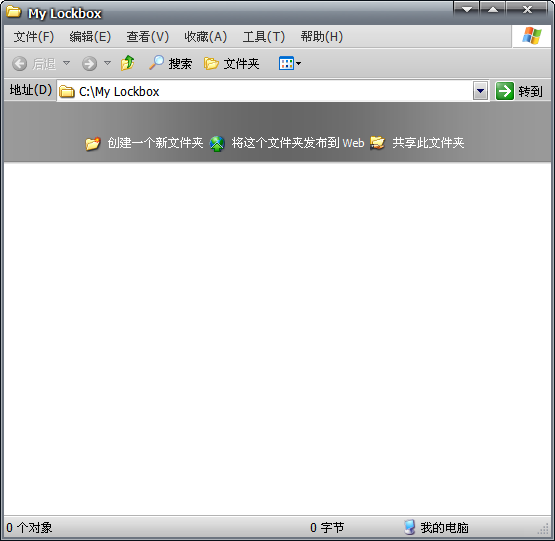Click the Forward arrow button

[x=89, y=64]
